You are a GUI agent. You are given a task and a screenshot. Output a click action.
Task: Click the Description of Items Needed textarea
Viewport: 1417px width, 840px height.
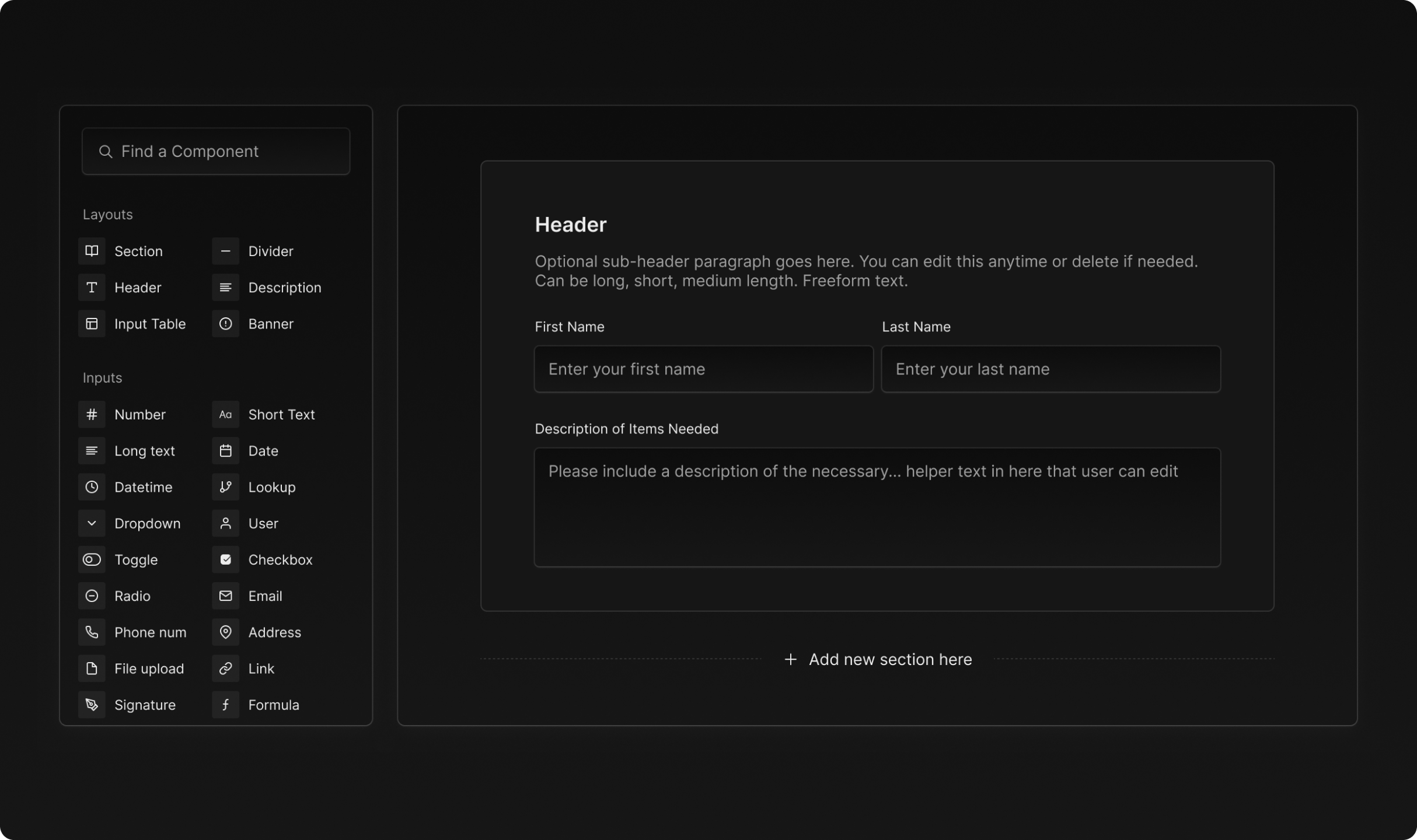click(877, 508)
